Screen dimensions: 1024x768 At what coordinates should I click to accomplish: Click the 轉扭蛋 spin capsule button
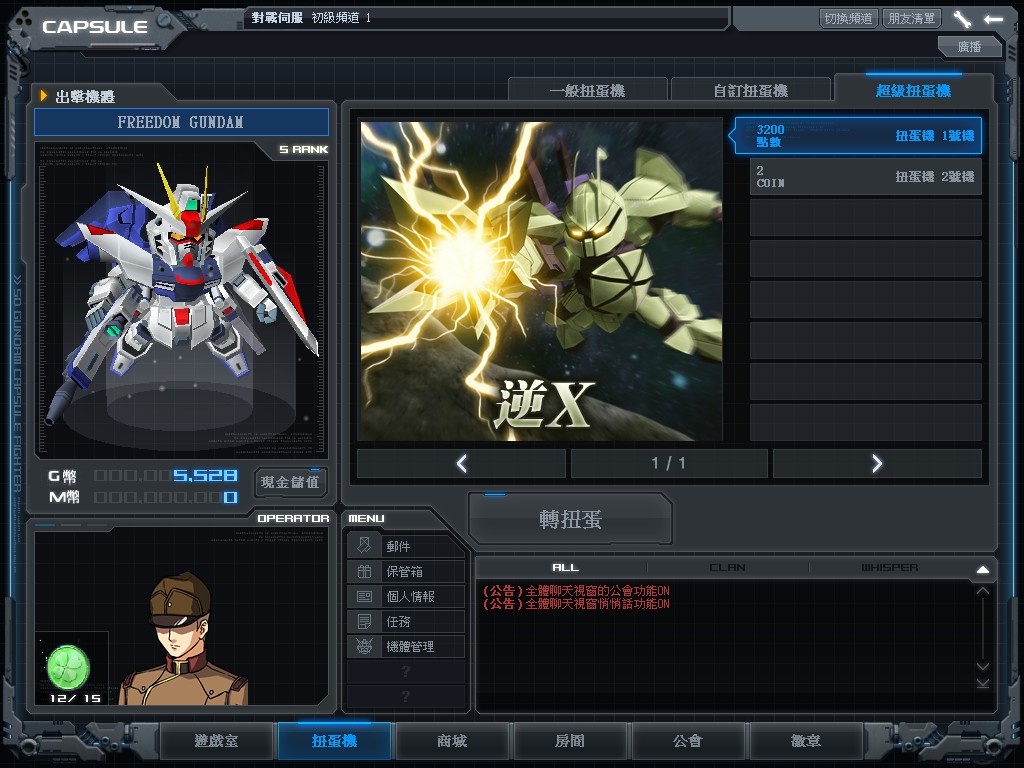(570, 519)
